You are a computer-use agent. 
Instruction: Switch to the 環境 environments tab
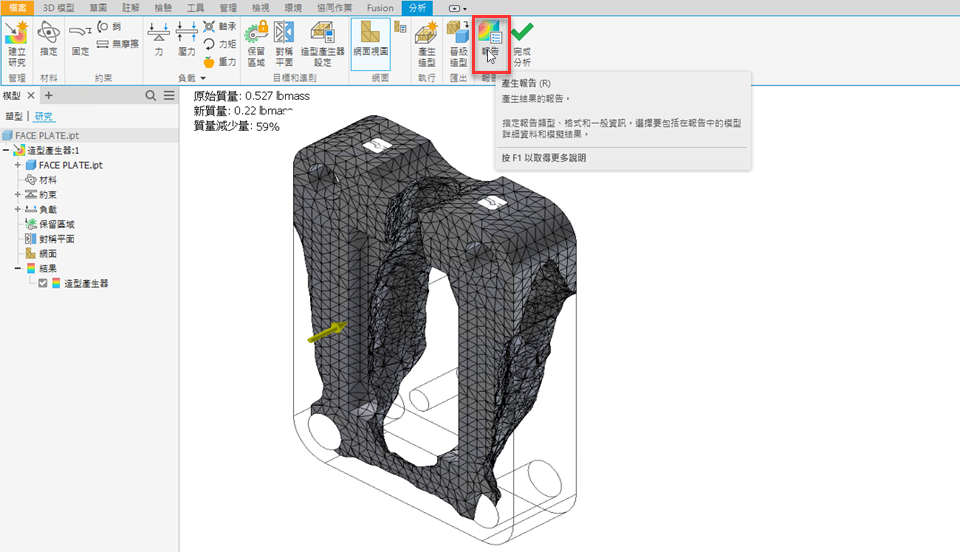click(x=293, y=8)
